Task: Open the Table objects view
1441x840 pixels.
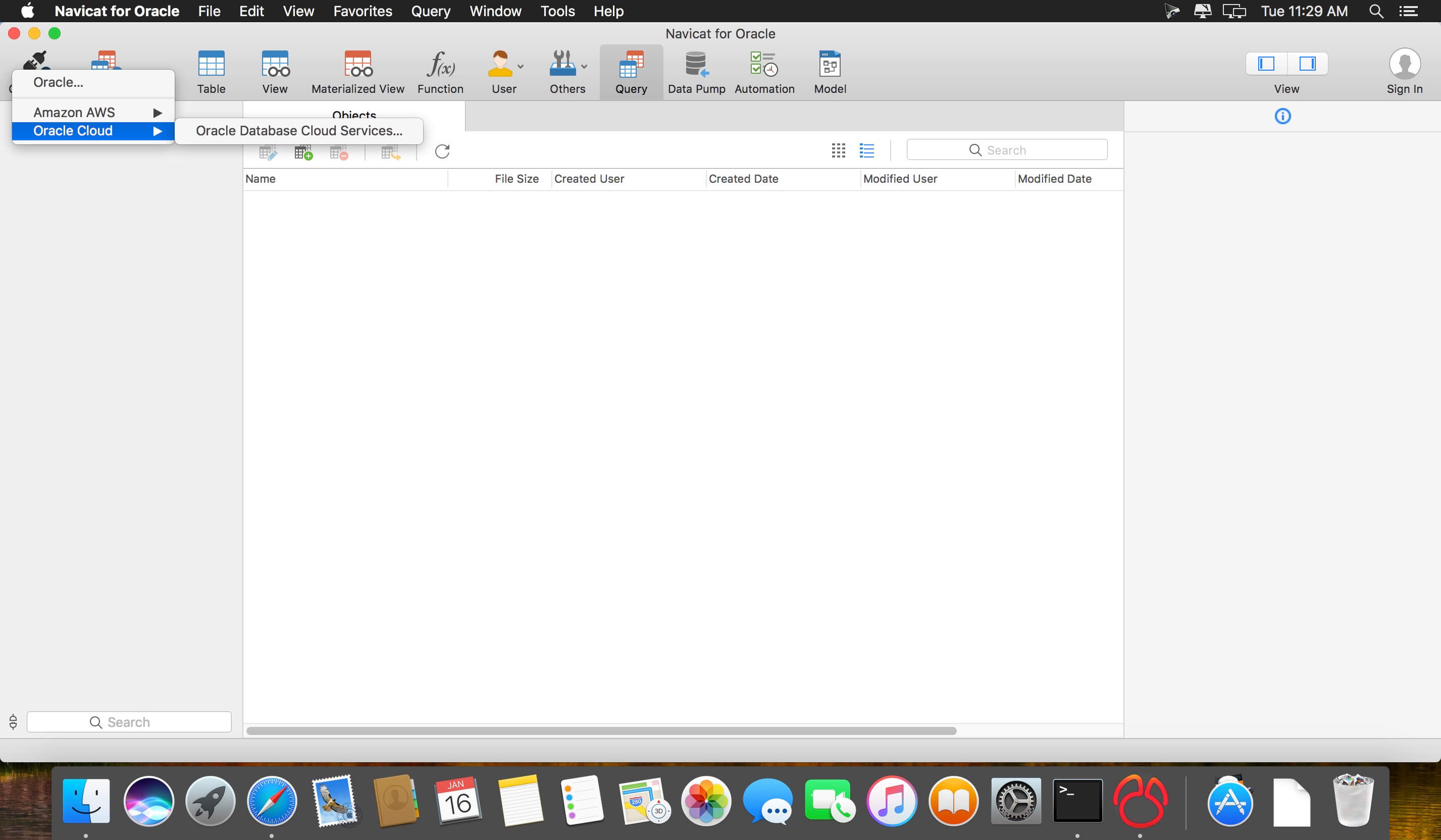Action: pos(211,72)
